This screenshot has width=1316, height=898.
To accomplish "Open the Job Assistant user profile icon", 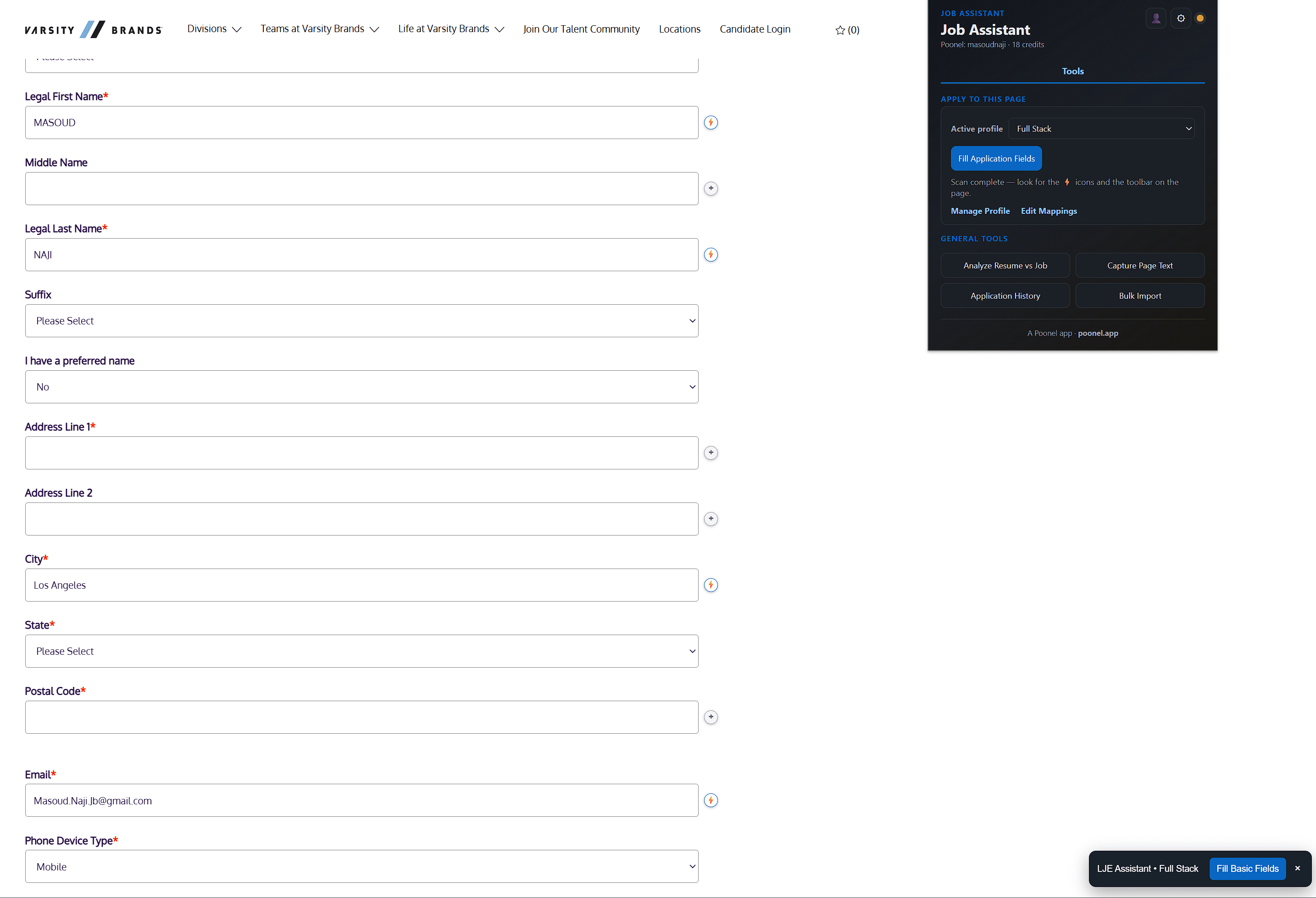I will [x=1156, y=18].
